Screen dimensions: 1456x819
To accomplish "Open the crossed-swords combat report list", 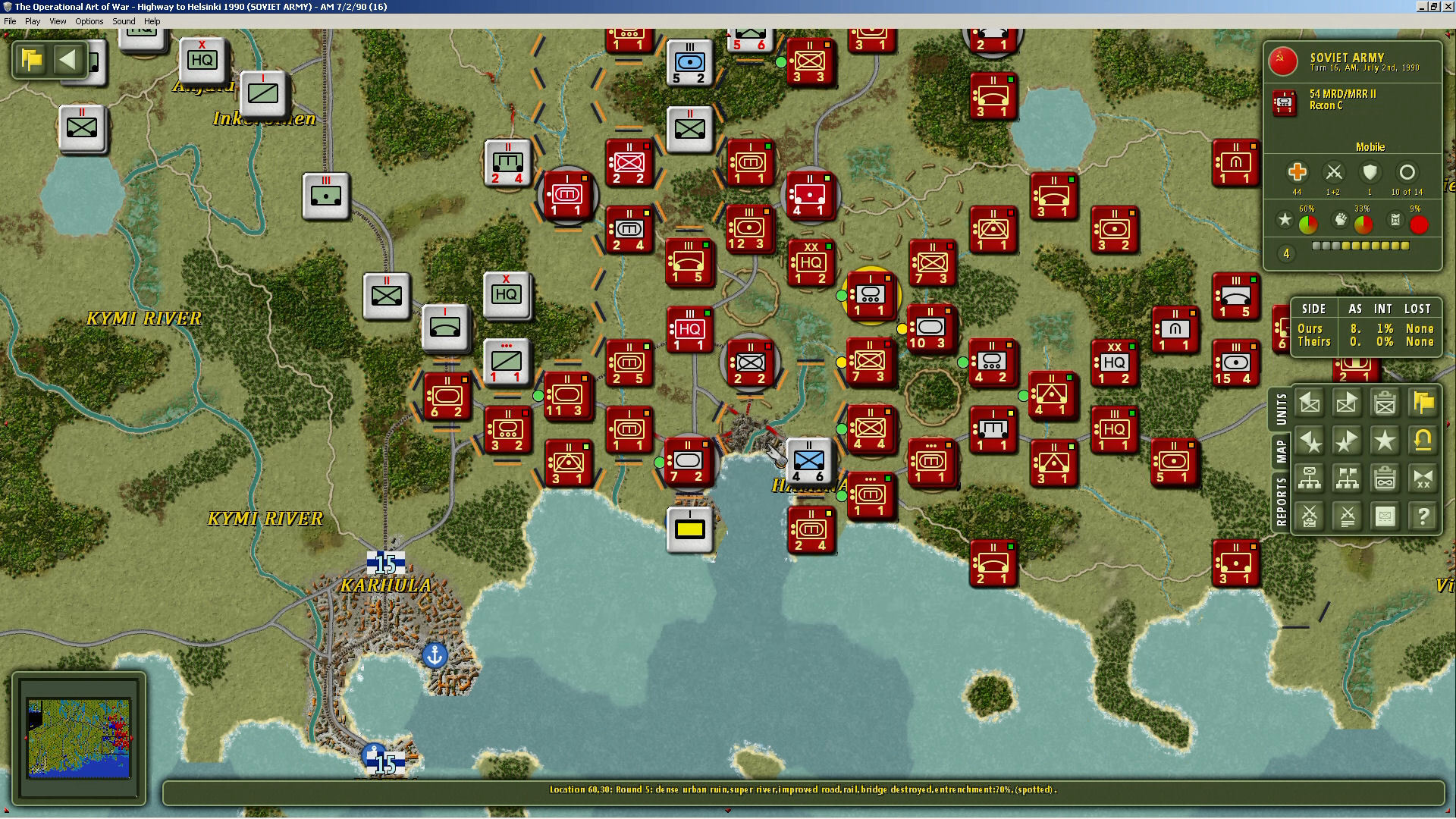I will (x=1347, y=516).
